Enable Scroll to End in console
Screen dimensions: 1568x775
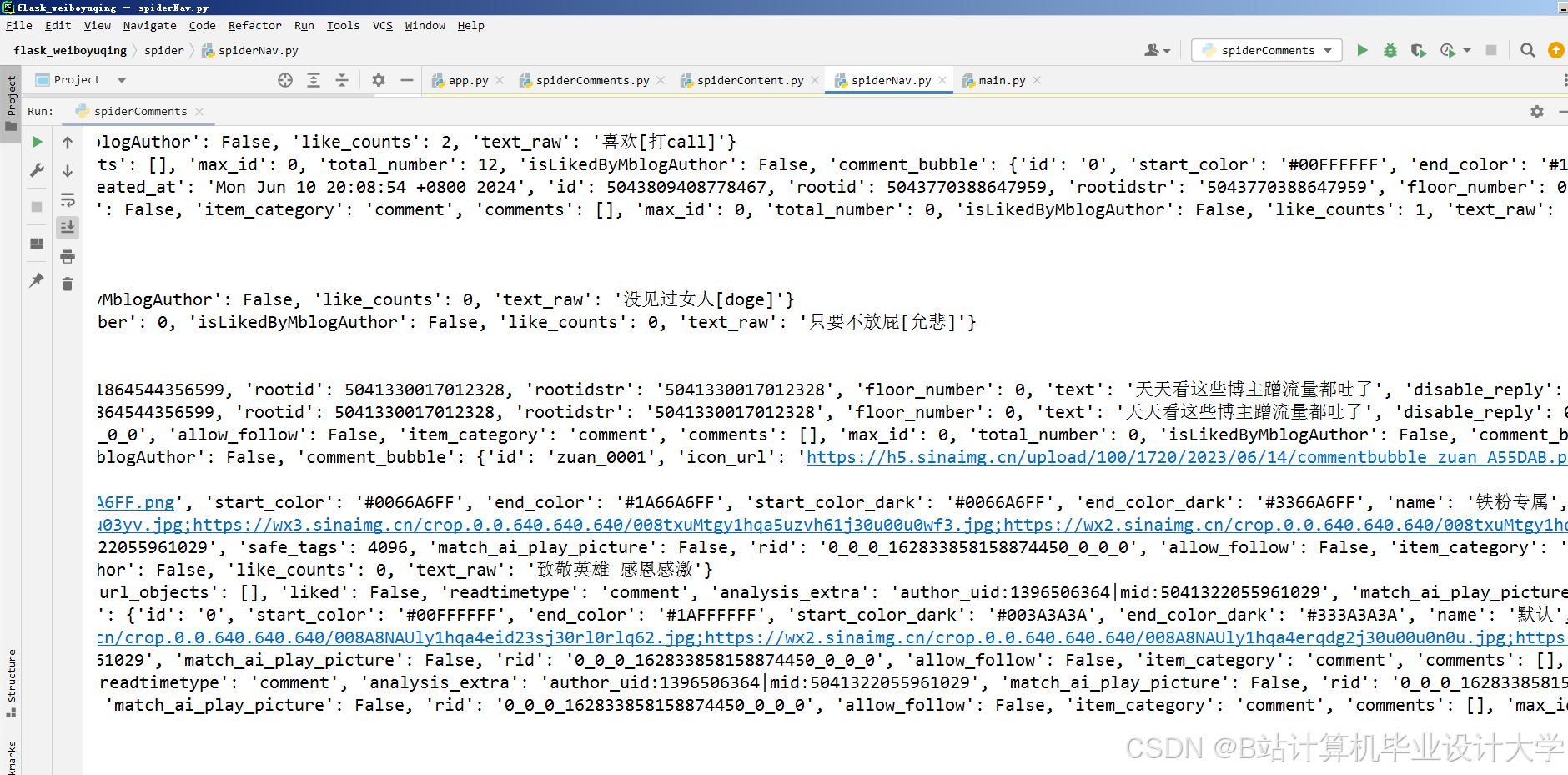click(x=68, y=227)
